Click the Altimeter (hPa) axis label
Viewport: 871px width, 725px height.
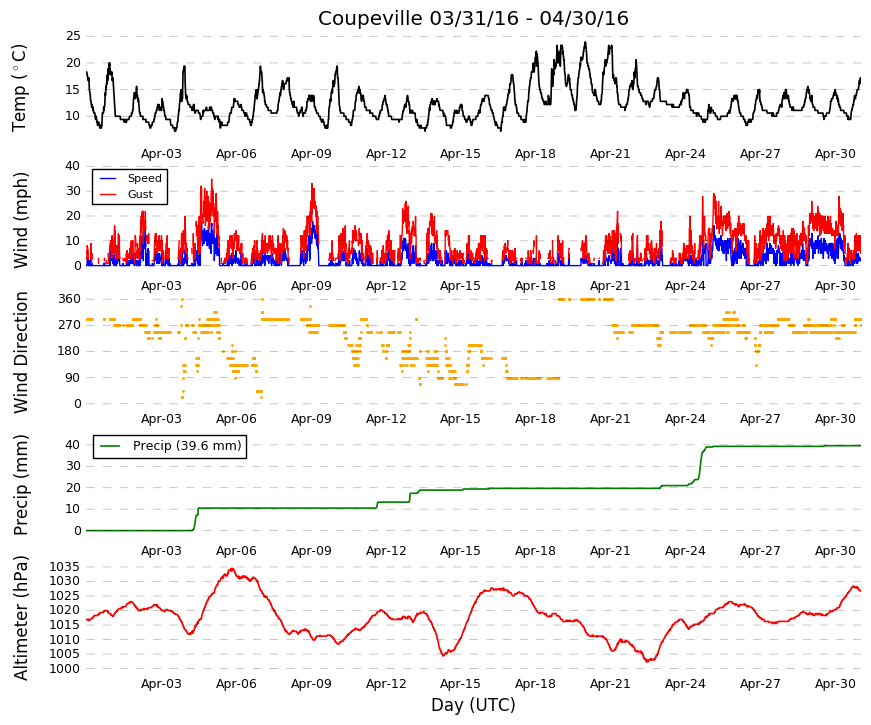click(20, 618)
